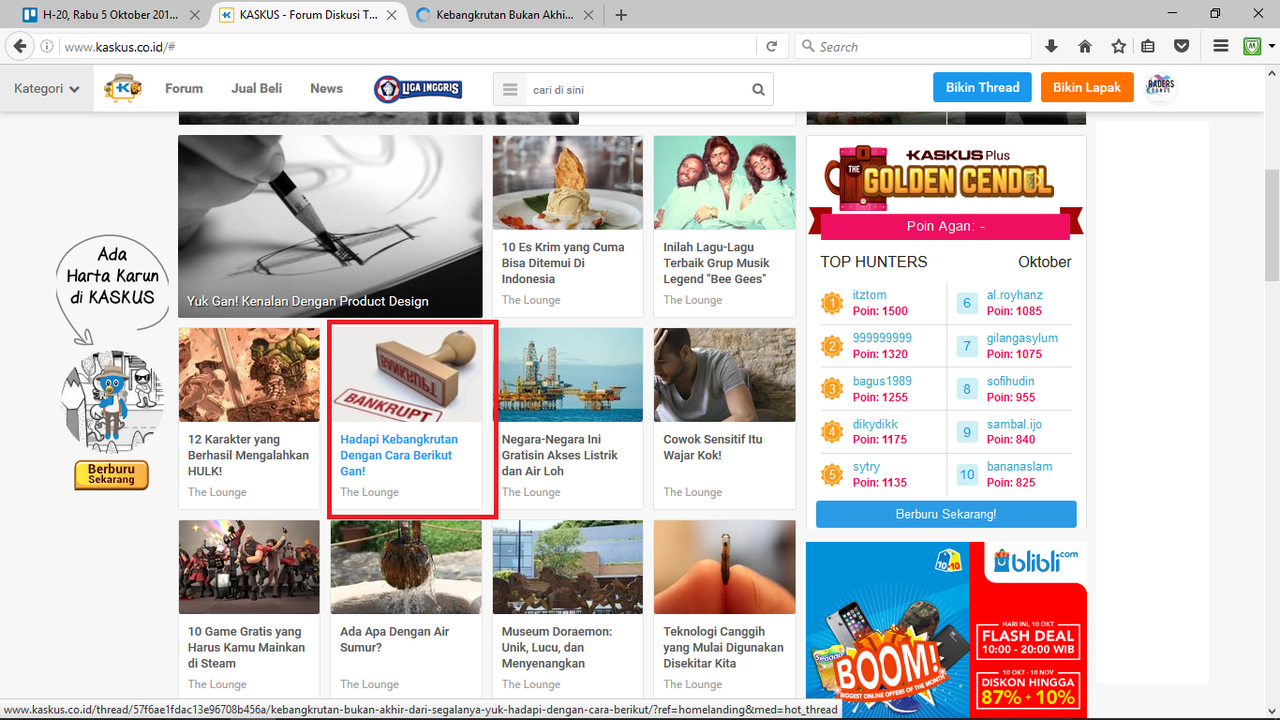Open hunter 999999999 profile
This screenshot has width=1280, height=720.
click(x=882, y=338)
